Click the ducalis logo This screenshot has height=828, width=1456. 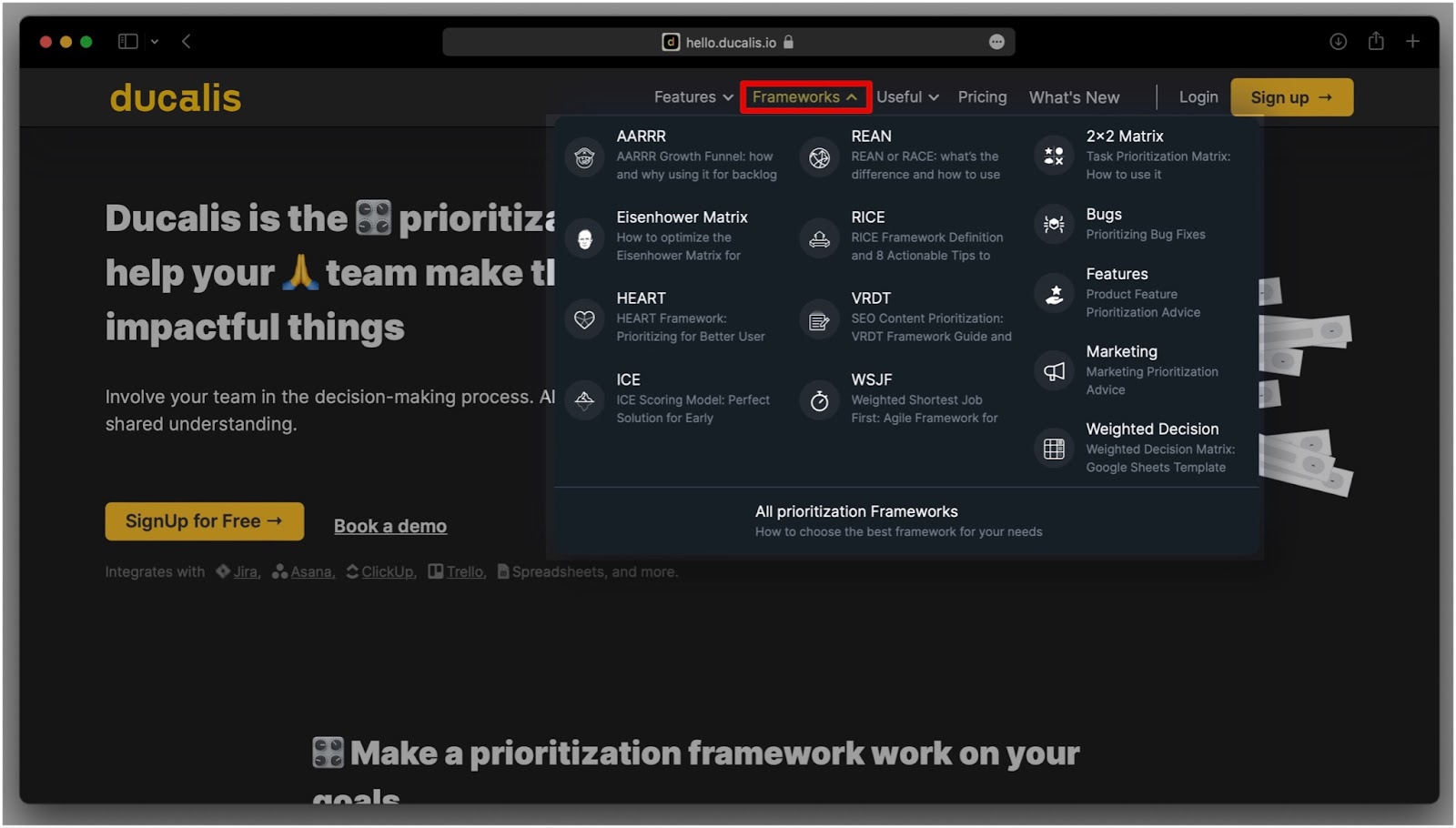pyautogui.click(x=176, y=97)
